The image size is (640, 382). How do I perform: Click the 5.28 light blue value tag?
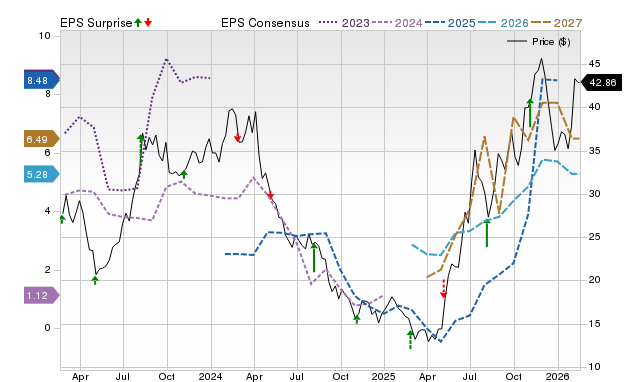point(42,175)
